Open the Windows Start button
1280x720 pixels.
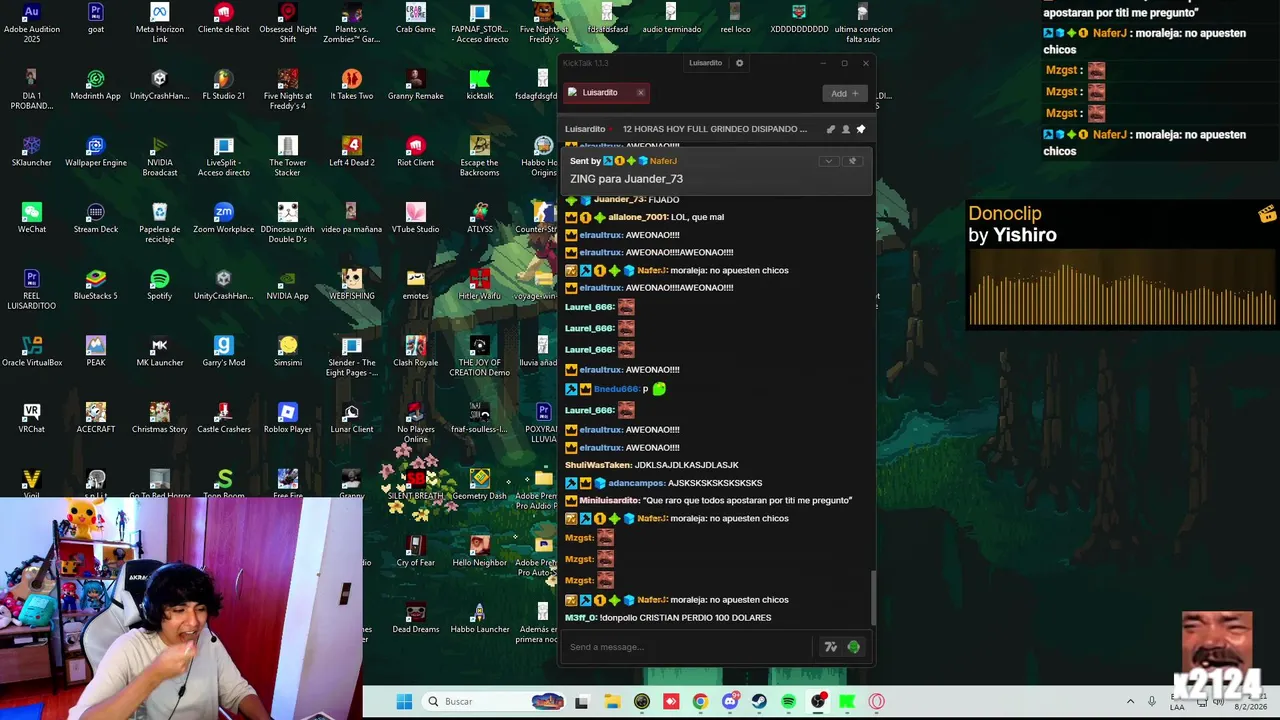click(x=404, y=701)
